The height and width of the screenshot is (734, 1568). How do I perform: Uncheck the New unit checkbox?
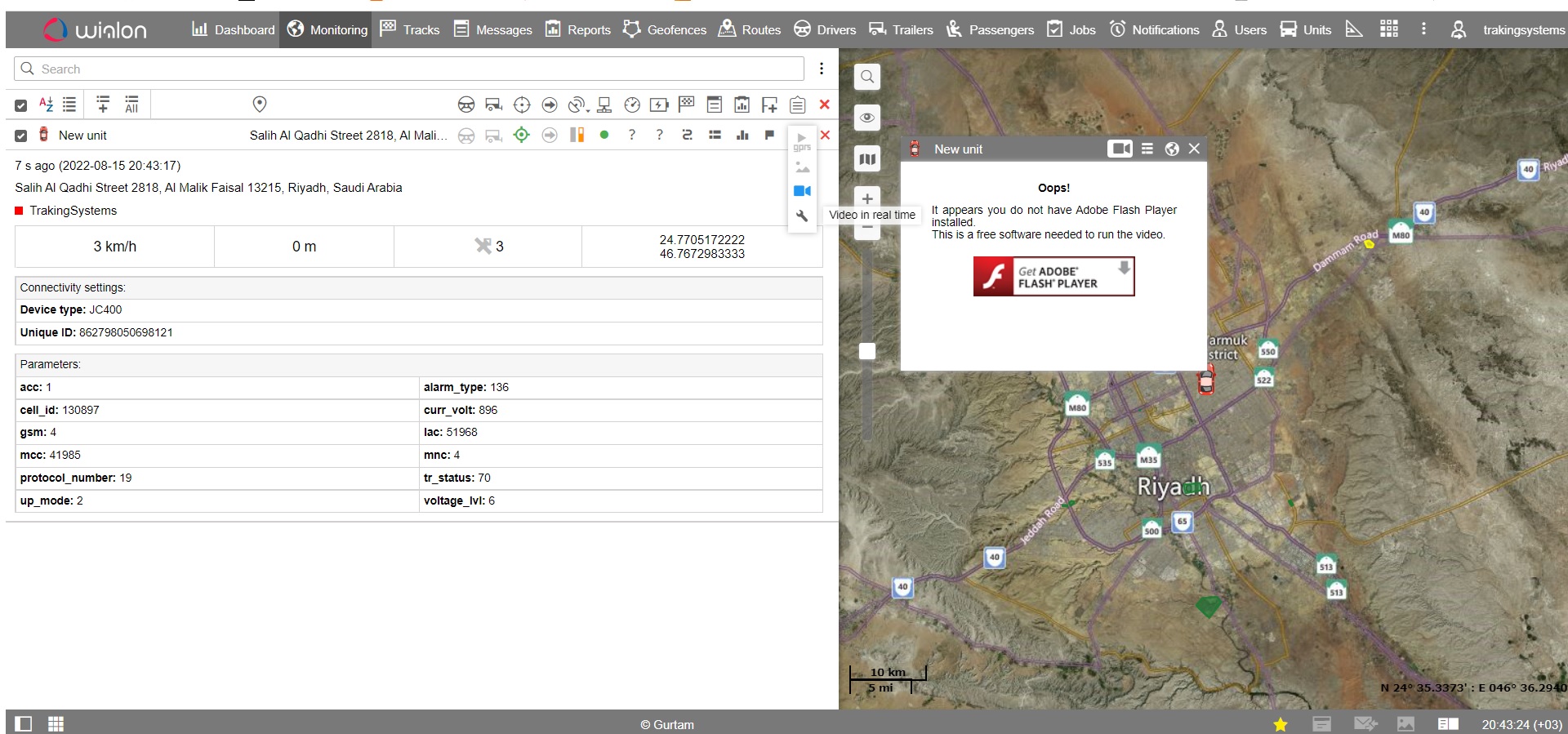click(21, 136)
